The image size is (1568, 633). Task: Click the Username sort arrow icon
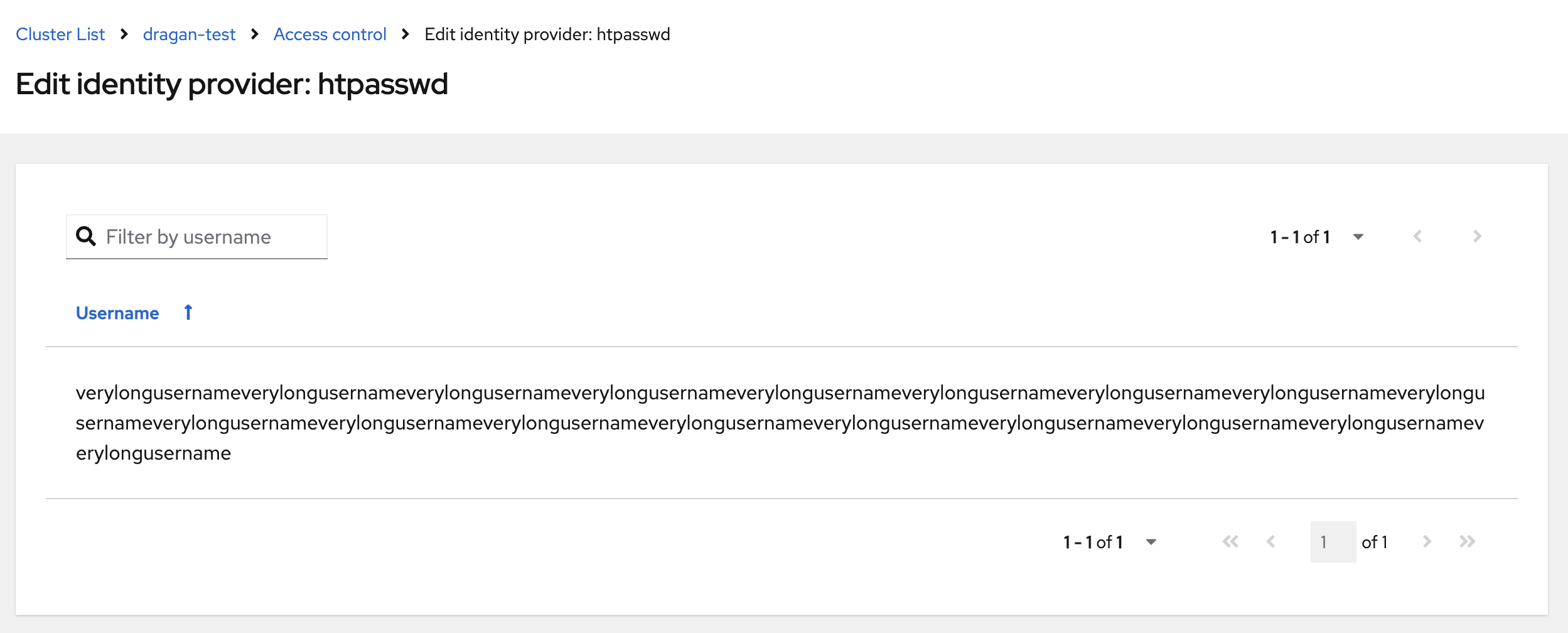click(188, 313)
